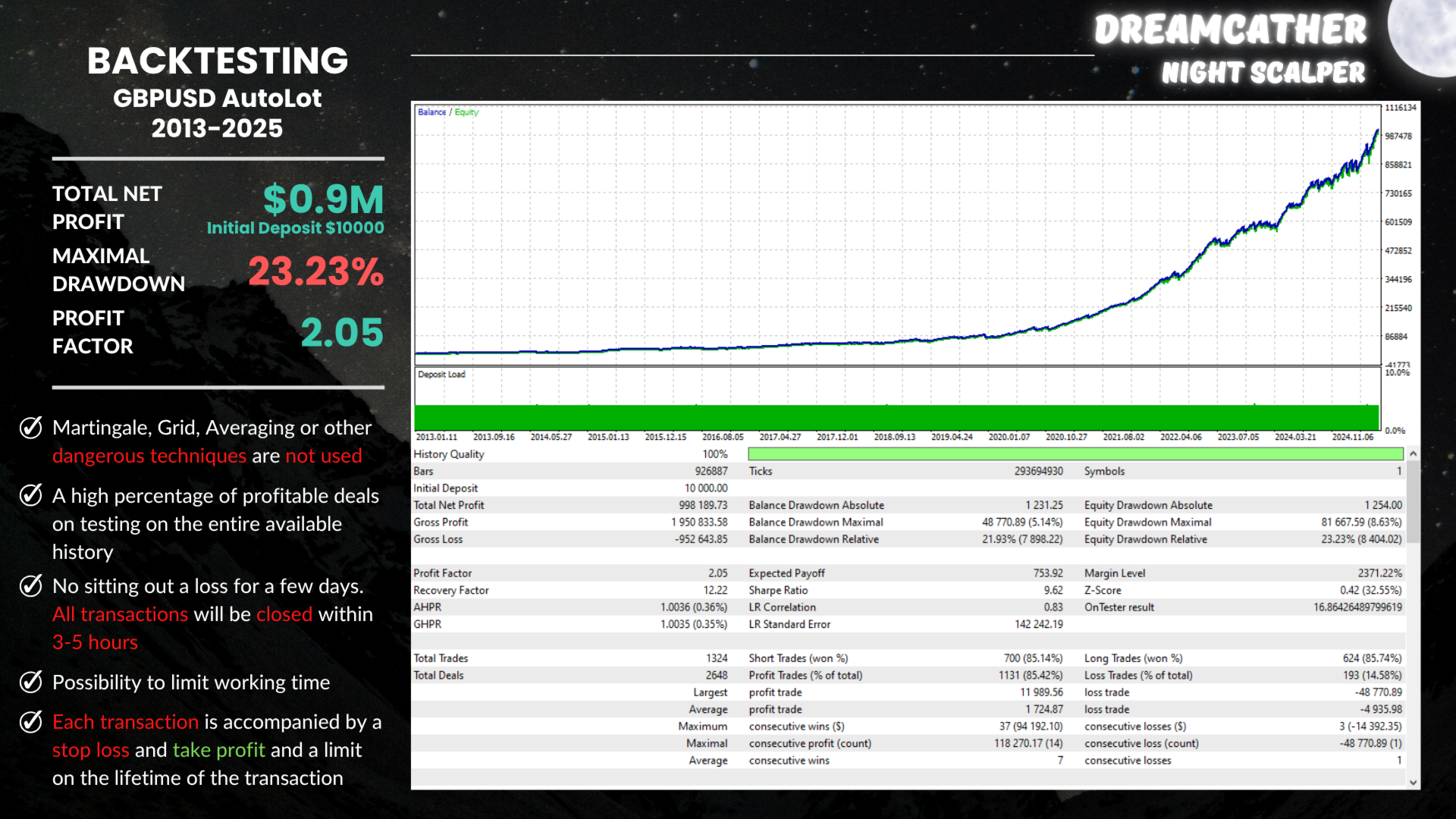Click checkmark icon beside Each transaction stop loss text
The width and height of the screenshot is (1456, 819).
coord(30,722)
